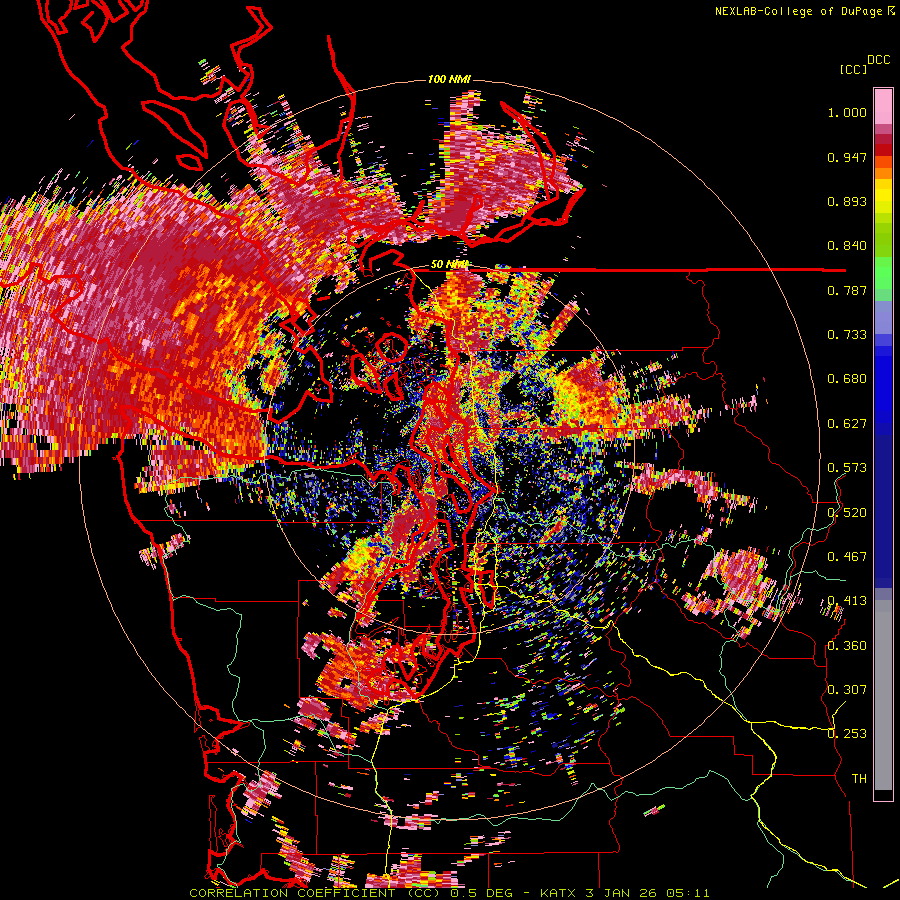The width and height of the screenshot is (900, 900).
Task: Click the 0.413 legend value
Action: tap(847, 601)
